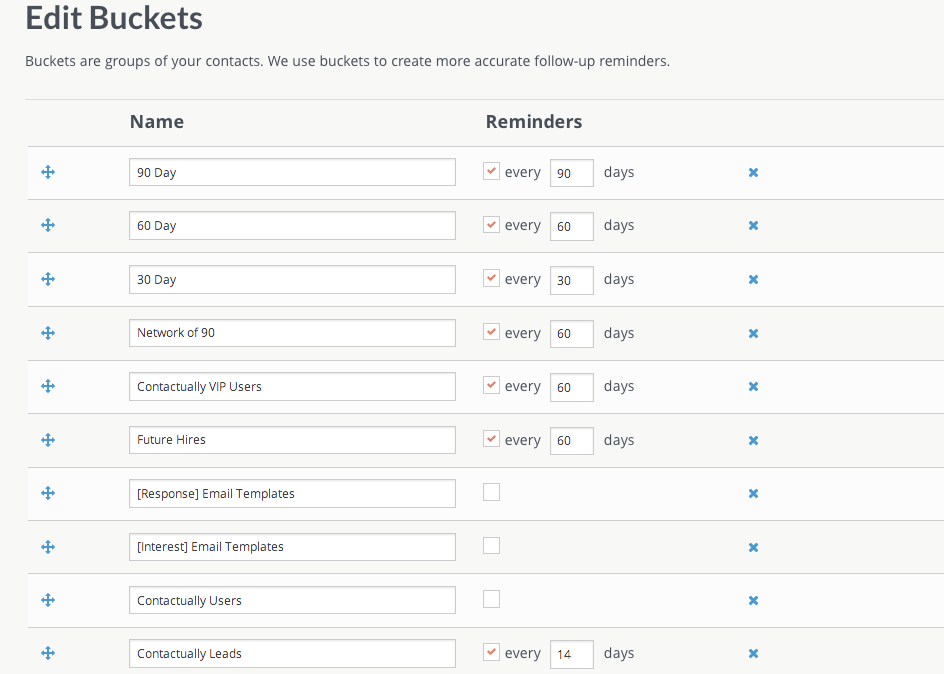Click the drag handle for 90 Day bucket

click(47, 172)
